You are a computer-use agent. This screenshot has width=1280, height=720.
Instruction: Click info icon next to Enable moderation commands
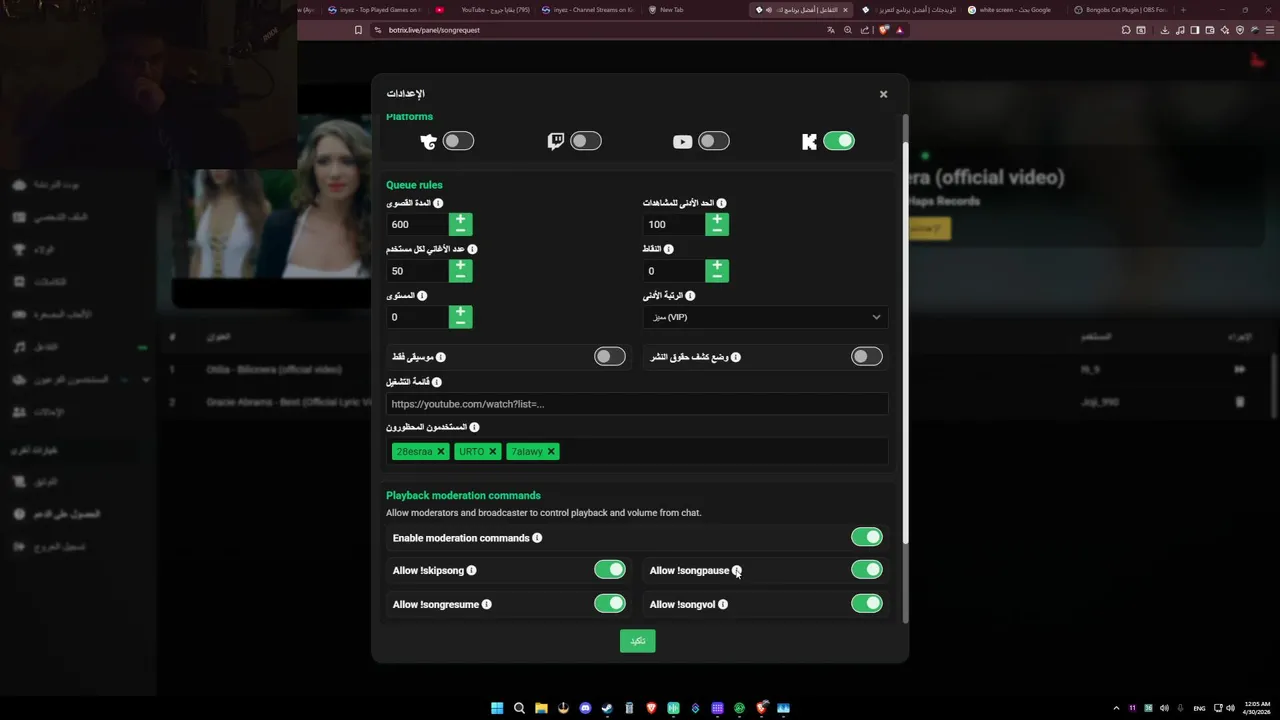point(537,538)
